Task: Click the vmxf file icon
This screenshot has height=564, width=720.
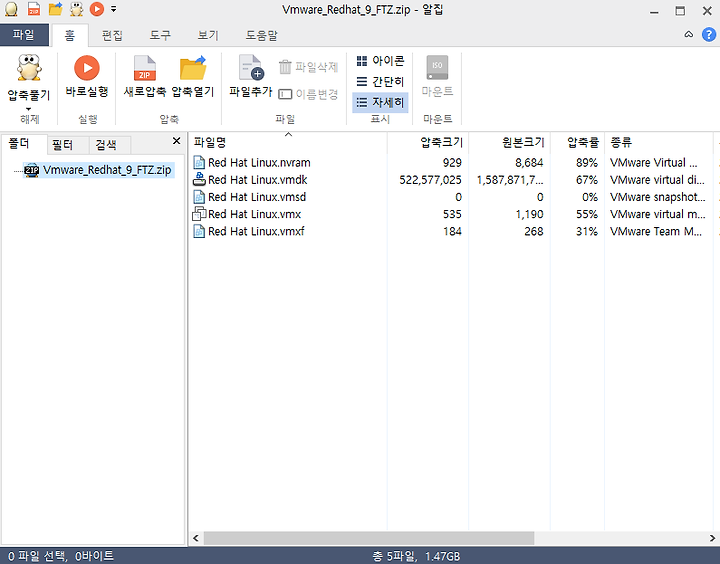Action: point(199,231)
